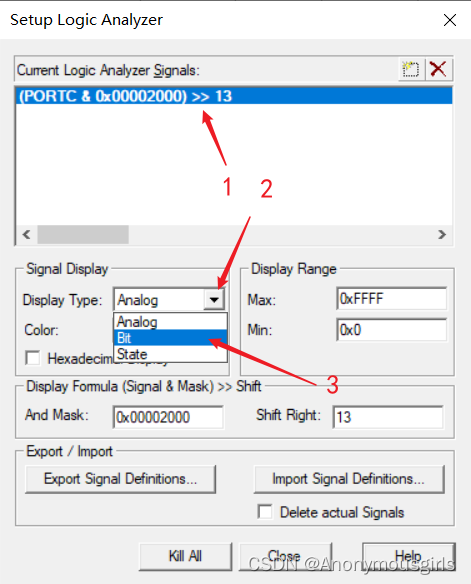Toggle the Delete actual Signals checkbox
471x584 pixels.
click(x=265, y=512)
